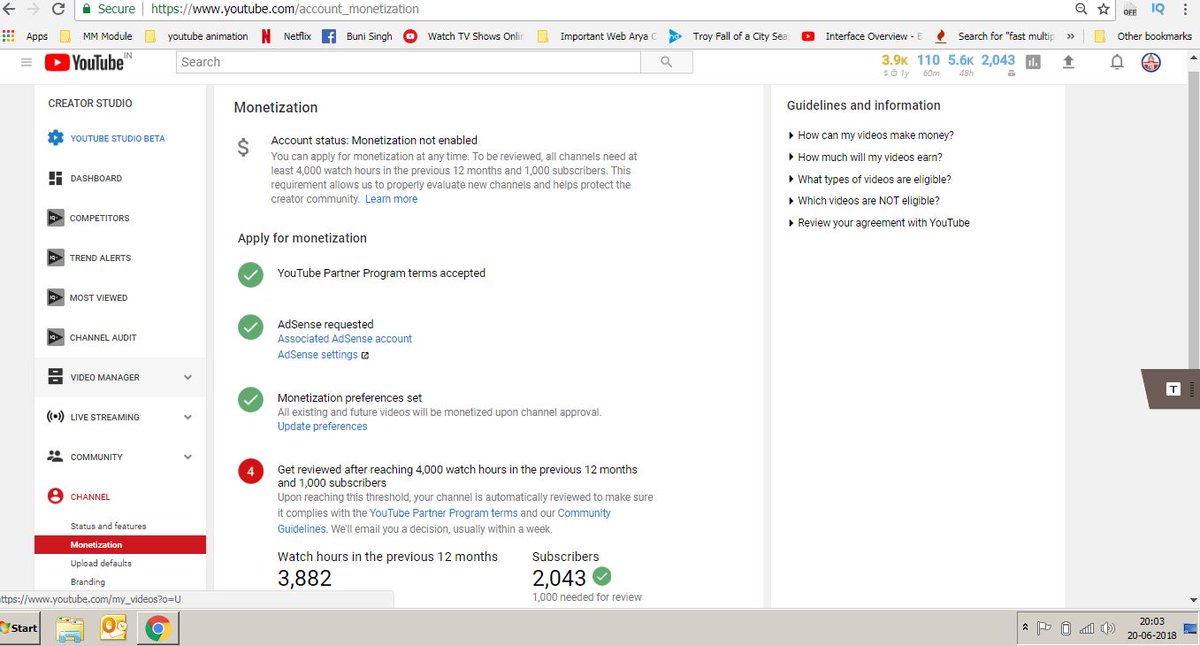Open Chrome from taskbar

coord(157,629)
